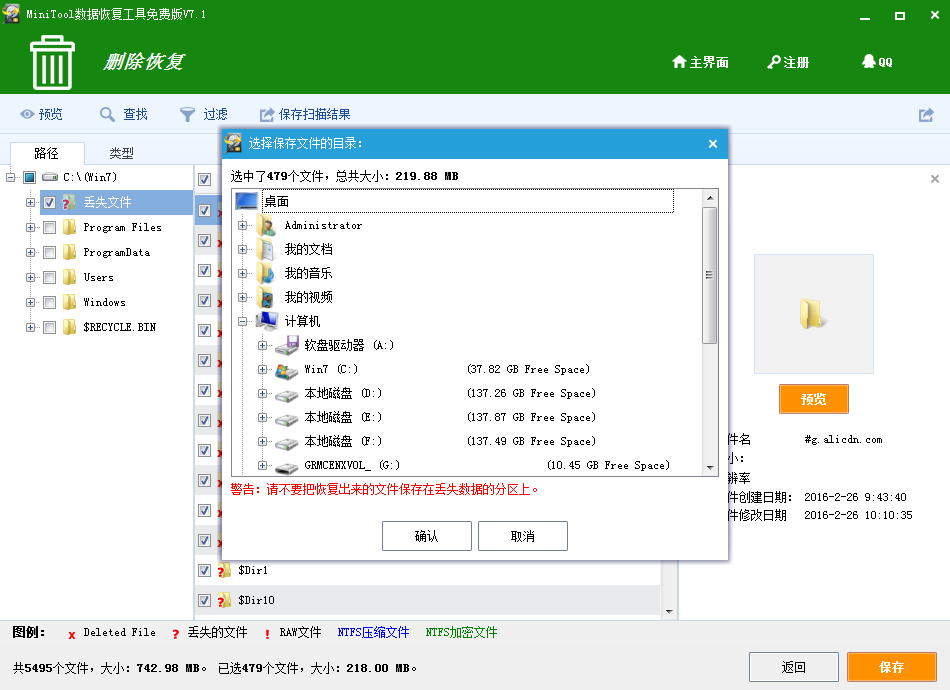Check the ProgramData checkbox
Screen dimensions: 950x690
point(50,252)
